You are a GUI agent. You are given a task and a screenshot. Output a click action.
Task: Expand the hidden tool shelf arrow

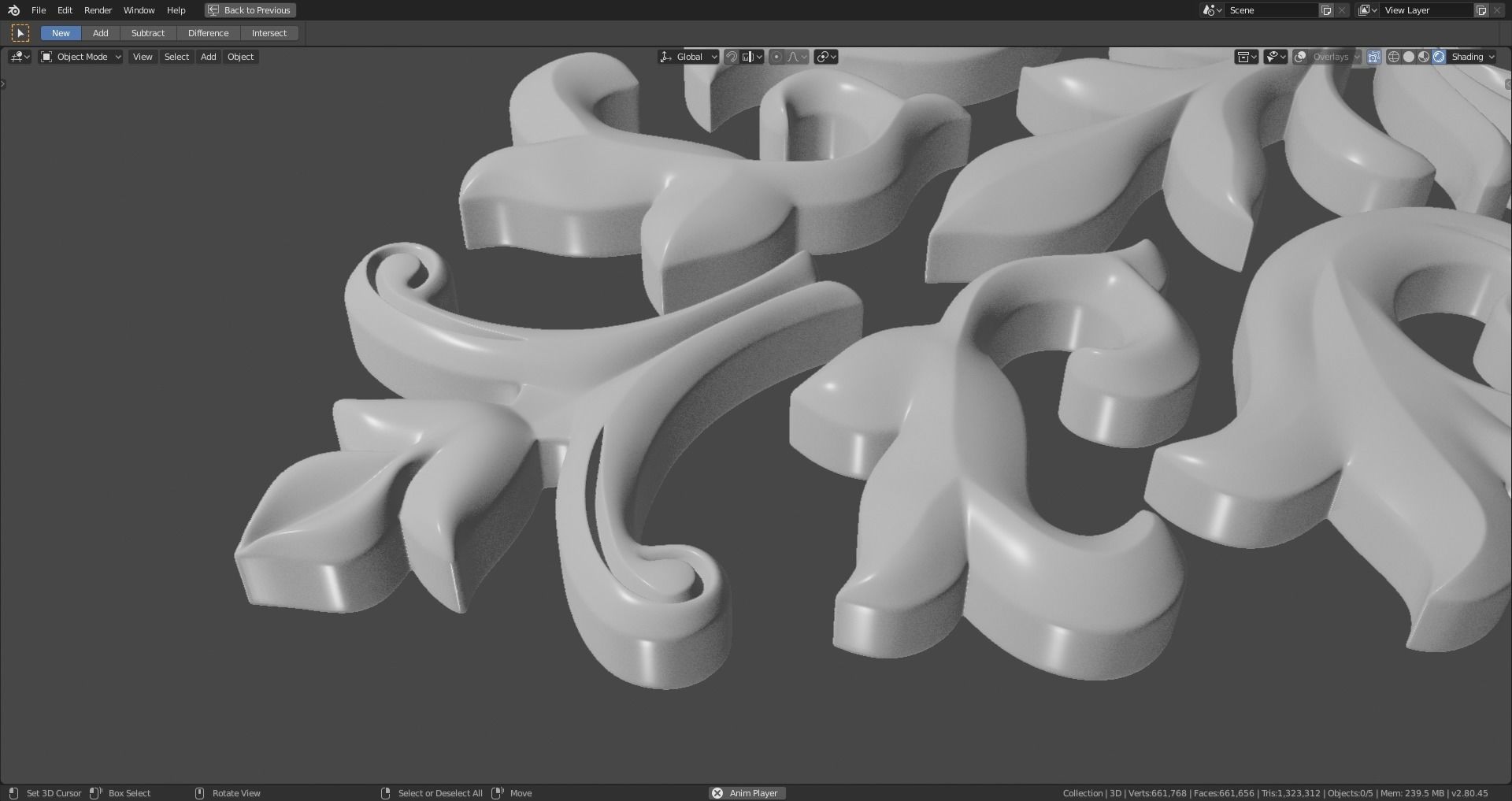click(3, 83)
